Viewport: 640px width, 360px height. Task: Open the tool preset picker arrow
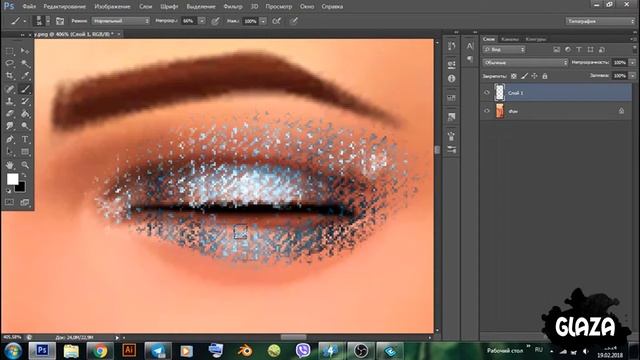coord(25,21)
